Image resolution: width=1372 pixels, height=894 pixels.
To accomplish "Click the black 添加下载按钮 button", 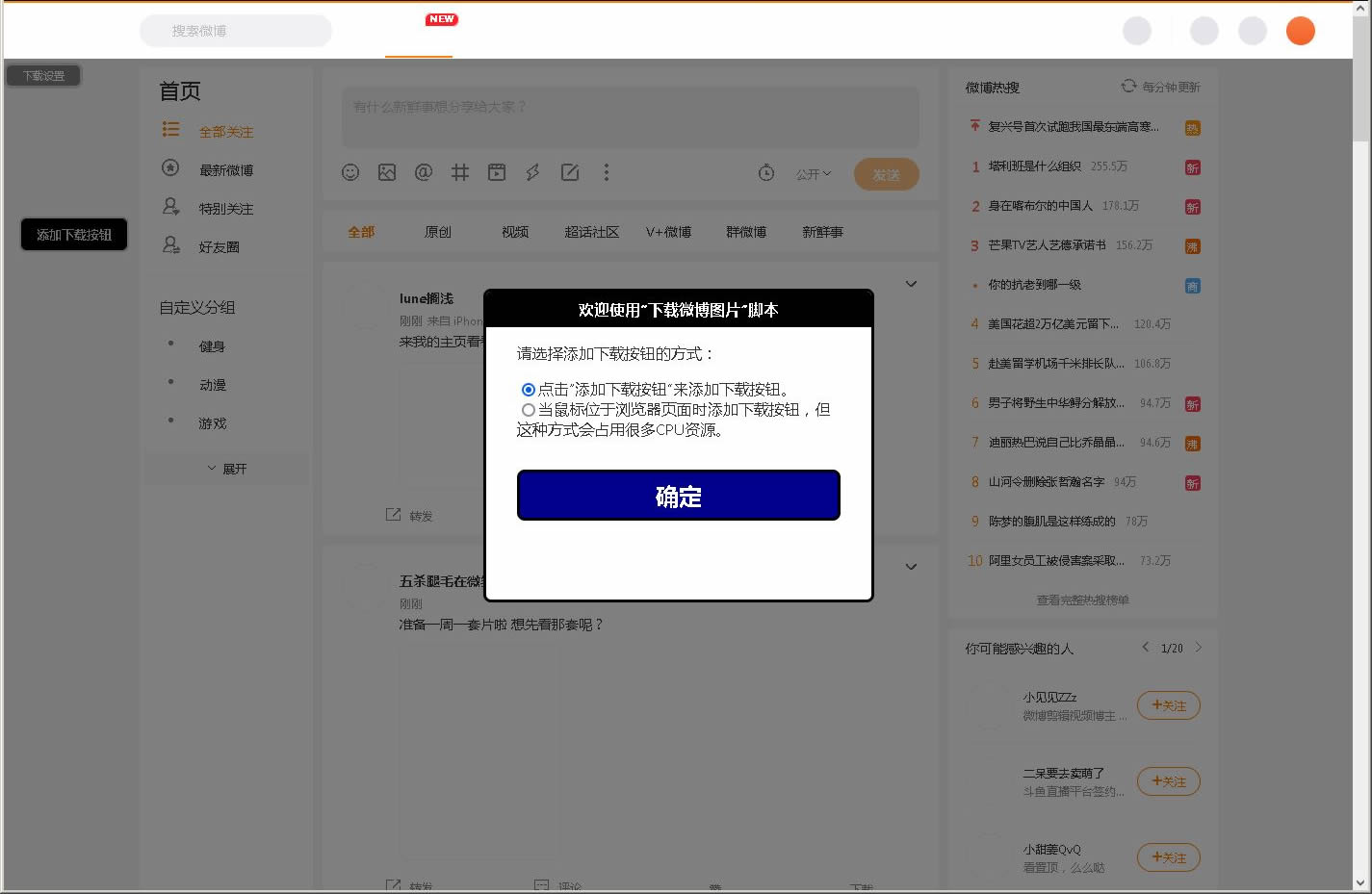I will (74, 235).
